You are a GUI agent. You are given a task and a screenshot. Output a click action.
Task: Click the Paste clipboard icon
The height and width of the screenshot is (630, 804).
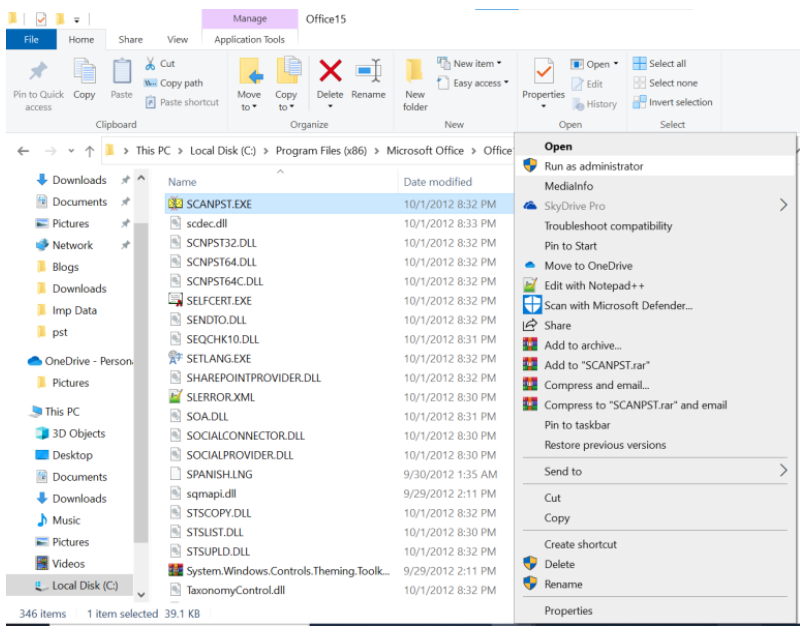[122, 71]
